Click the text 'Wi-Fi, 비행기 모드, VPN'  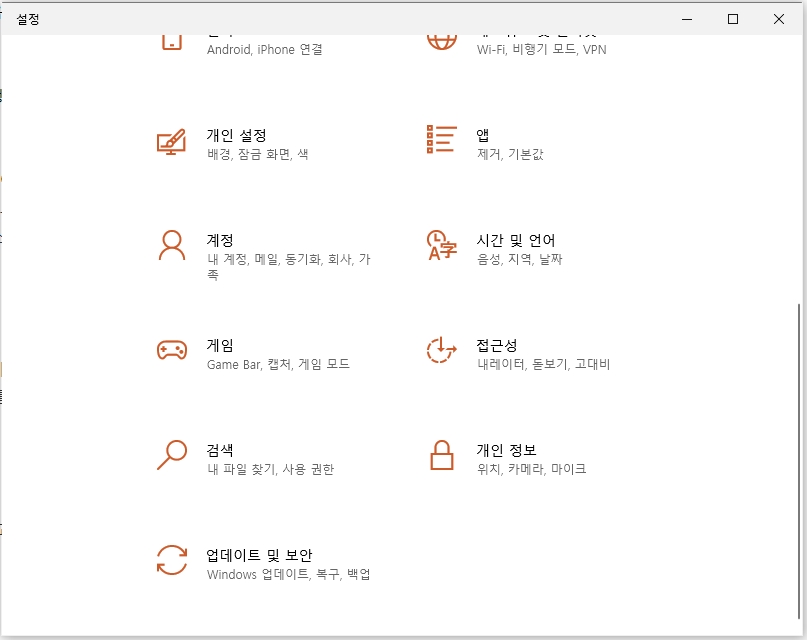[541, 49]
